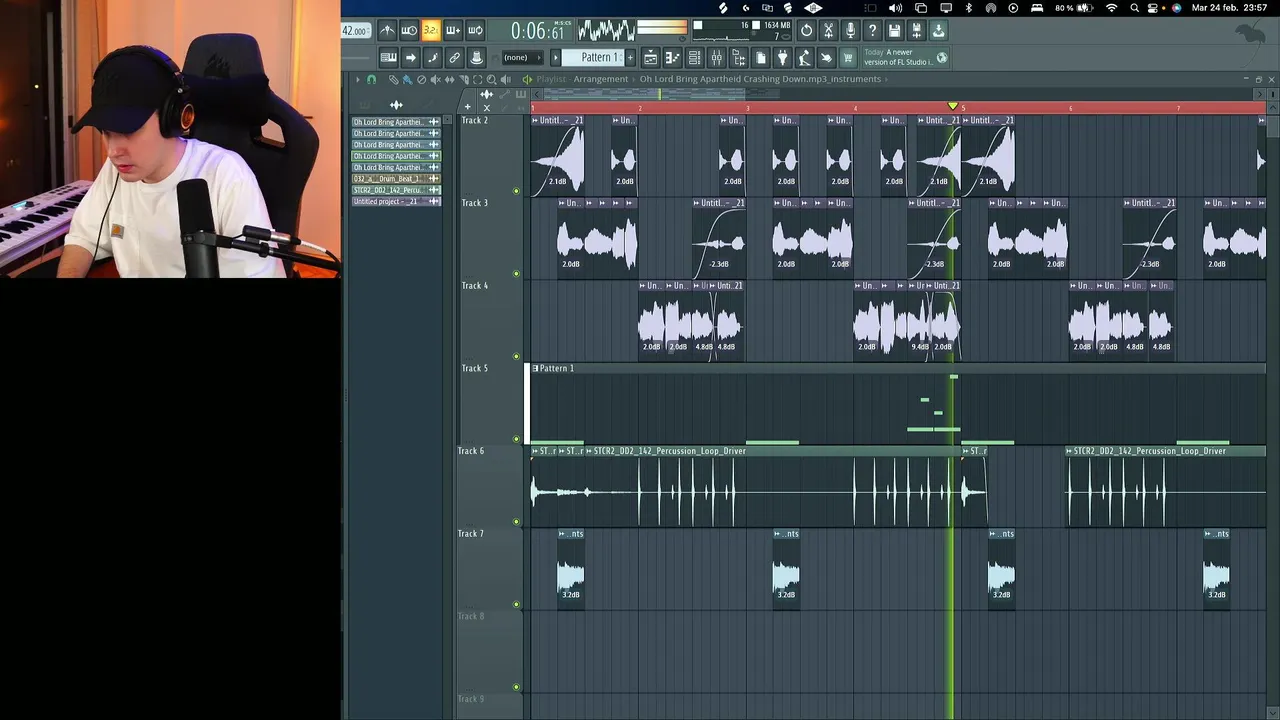The image size is (1280, 720).
Task: Select the pencil draw tool
Action: pos(393,79)
